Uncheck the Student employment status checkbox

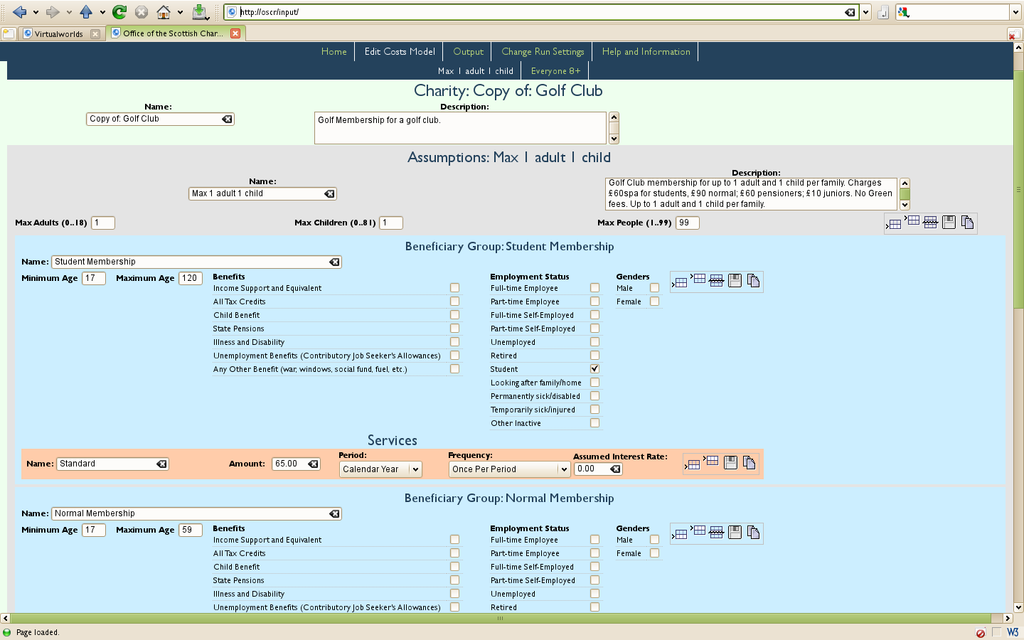(x=594, y=369)
